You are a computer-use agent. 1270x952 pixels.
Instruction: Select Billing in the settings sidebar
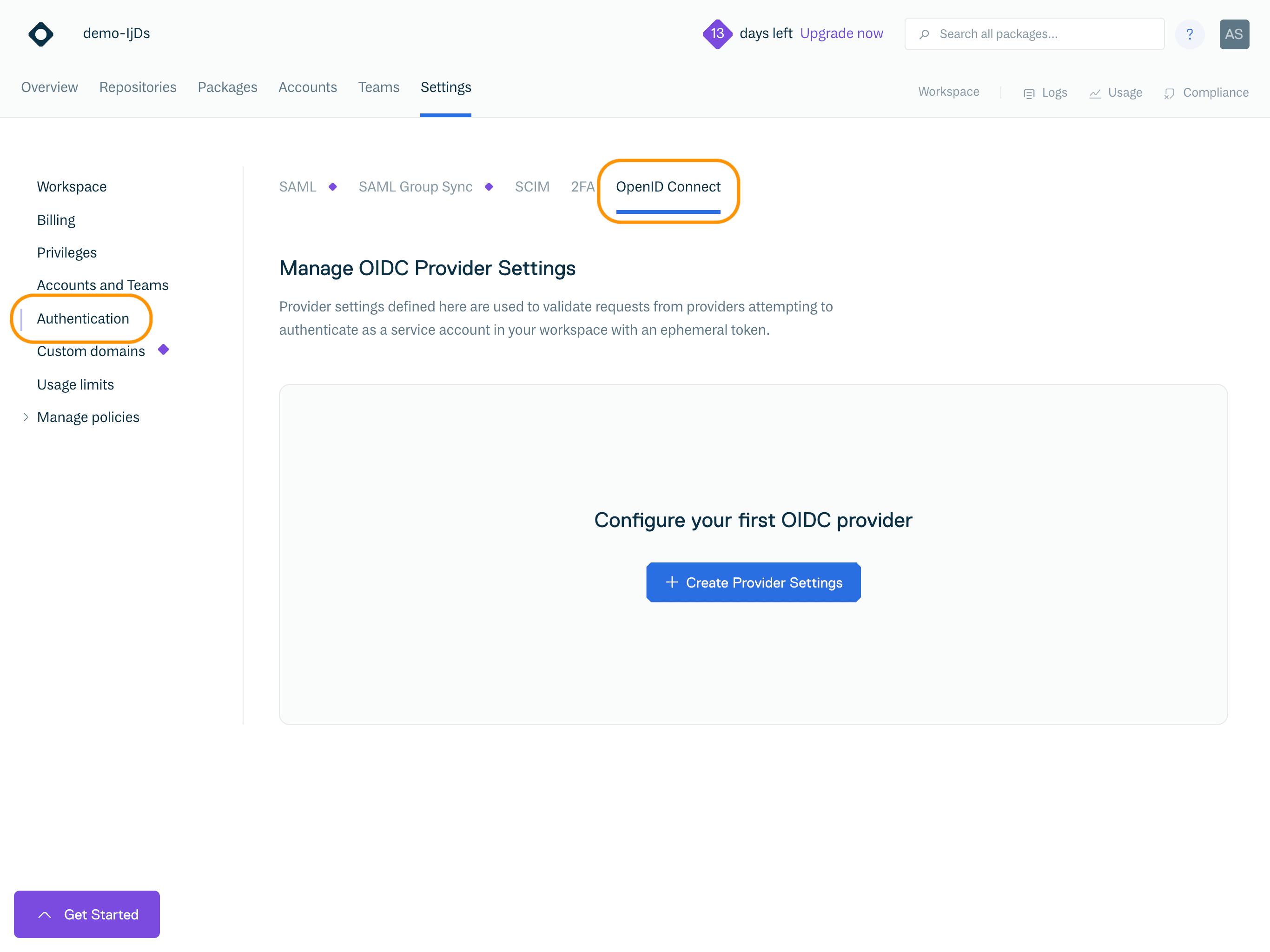click(56, 220)
